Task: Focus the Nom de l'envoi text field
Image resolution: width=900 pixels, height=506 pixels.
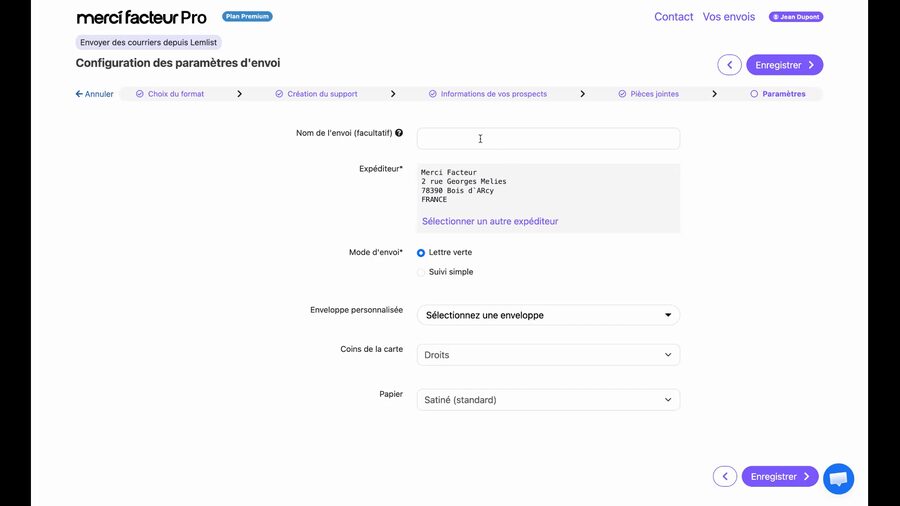Action: click(x=548, y=139)
